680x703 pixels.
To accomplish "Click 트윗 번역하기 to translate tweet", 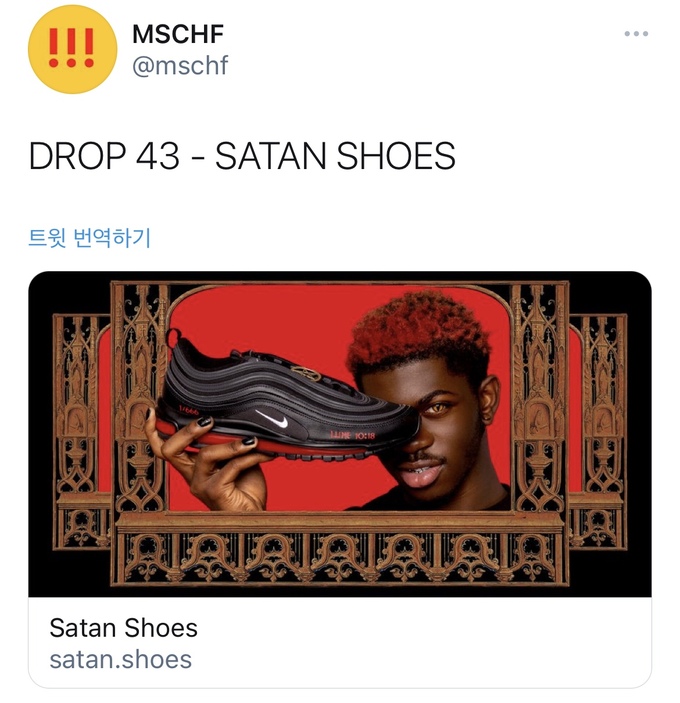I will pos(89,237).
